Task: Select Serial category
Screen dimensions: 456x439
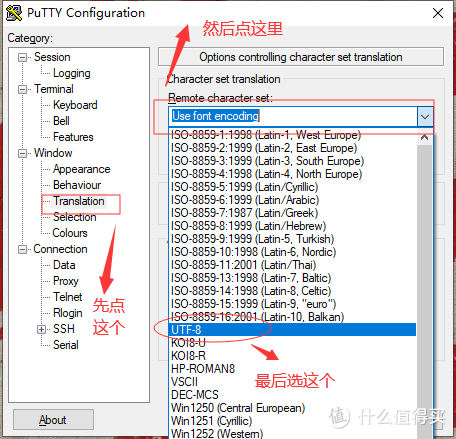Action: 66,345
